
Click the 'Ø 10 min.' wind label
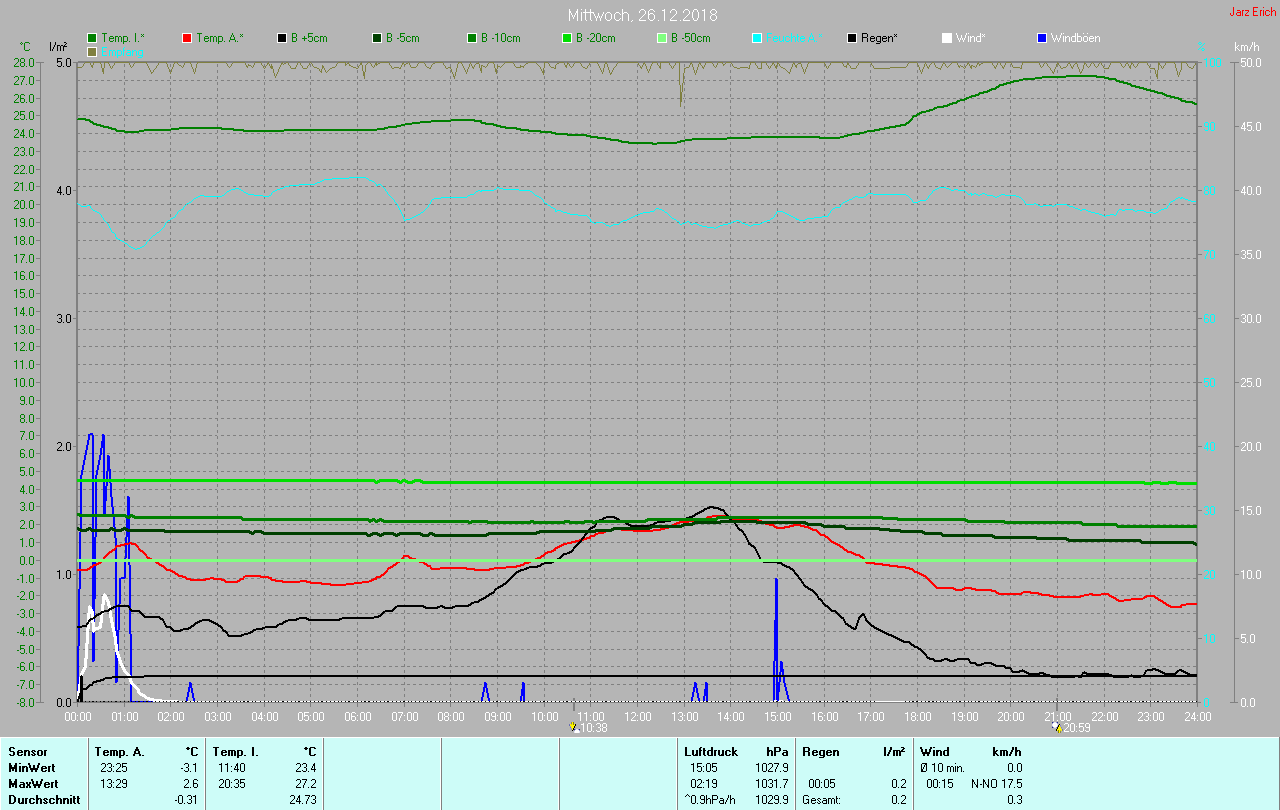coord(943,768)
